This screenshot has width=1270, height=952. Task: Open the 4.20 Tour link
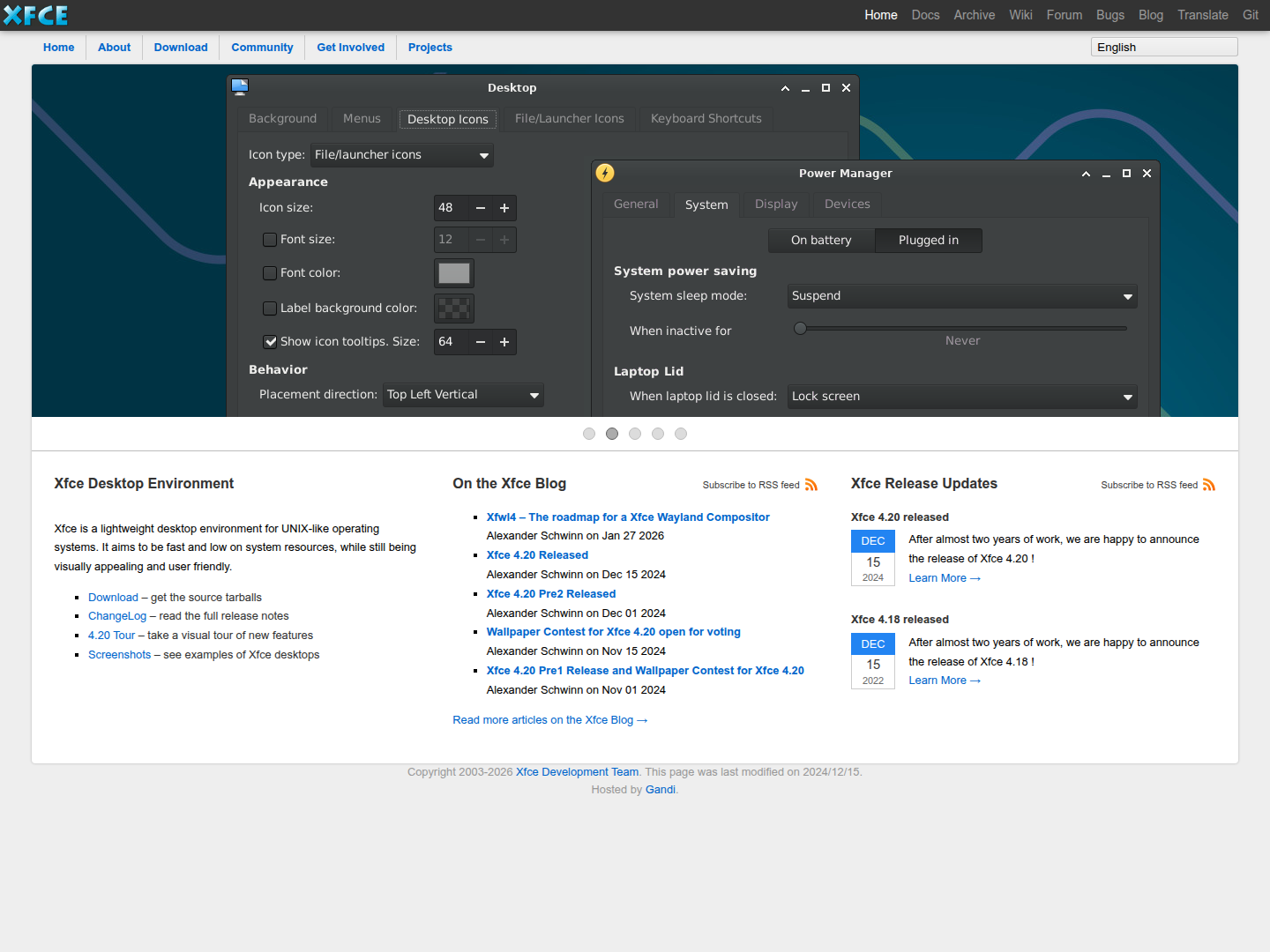tap(112, 636)
